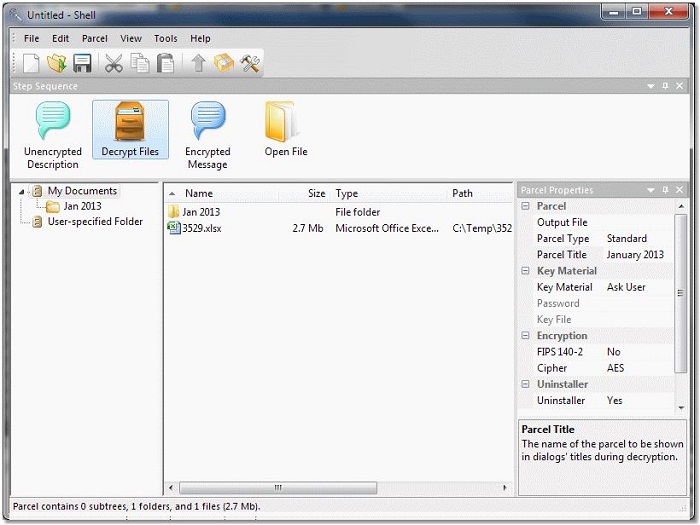700x525 pixels.
Task: Select the Unencrypted Description step
Action: point(52,136)
